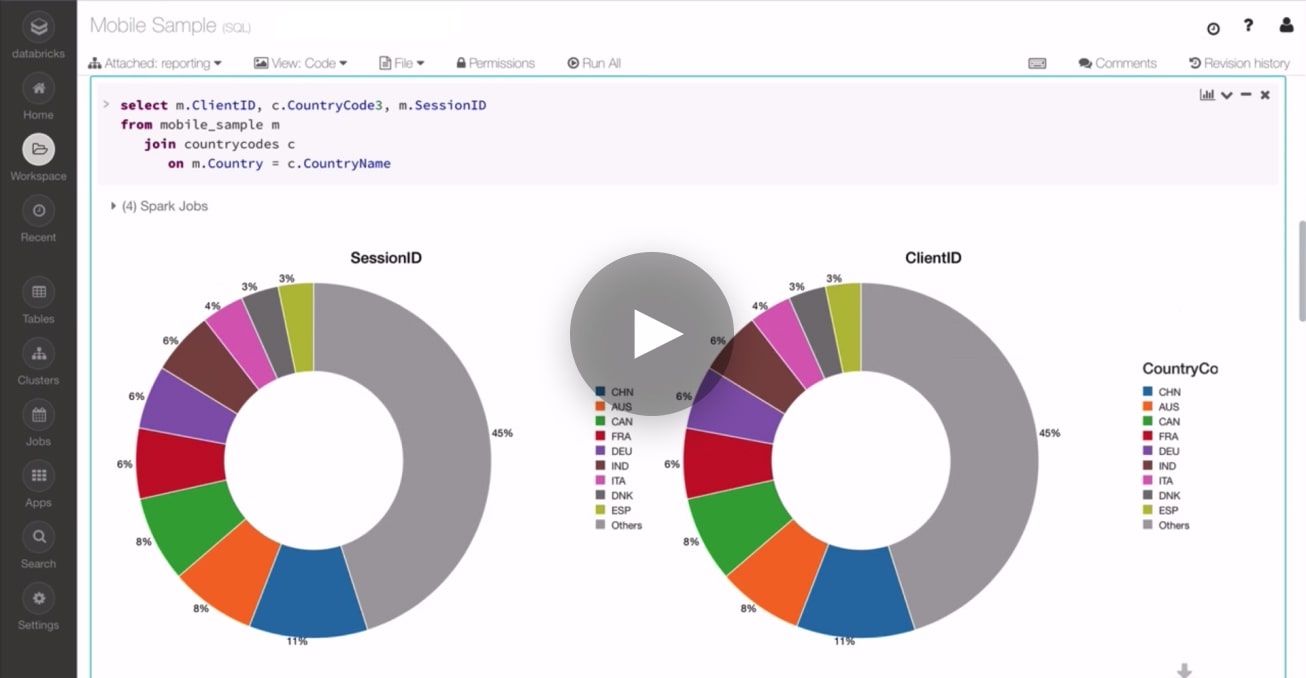Play the video with center play button
Viewport: 1306px width, 678px height.
point(652,334)
